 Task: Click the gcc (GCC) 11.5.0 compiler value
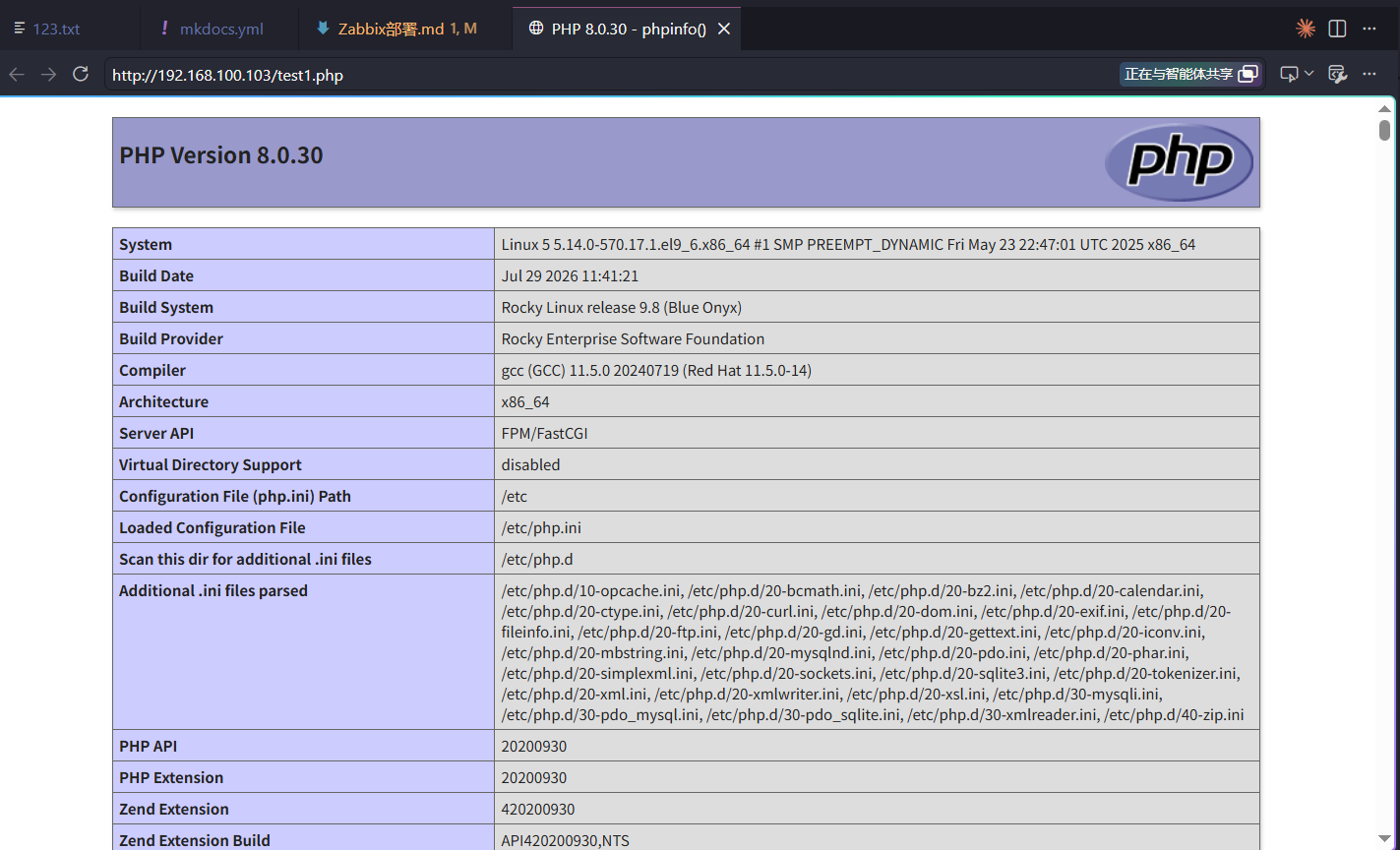656,370
